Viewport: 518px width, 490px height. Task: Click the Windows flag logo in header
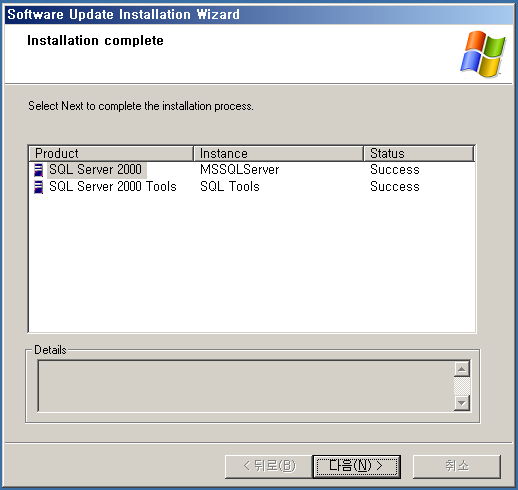(483, 54)
